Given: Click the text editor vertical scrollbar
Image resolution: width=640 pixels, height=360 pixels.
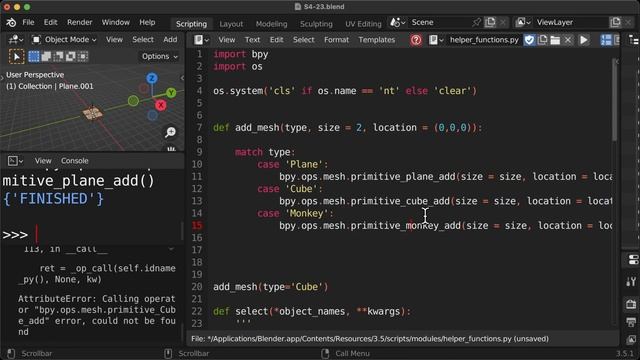Looking at the screenshot, I should (x=614, y=100).
